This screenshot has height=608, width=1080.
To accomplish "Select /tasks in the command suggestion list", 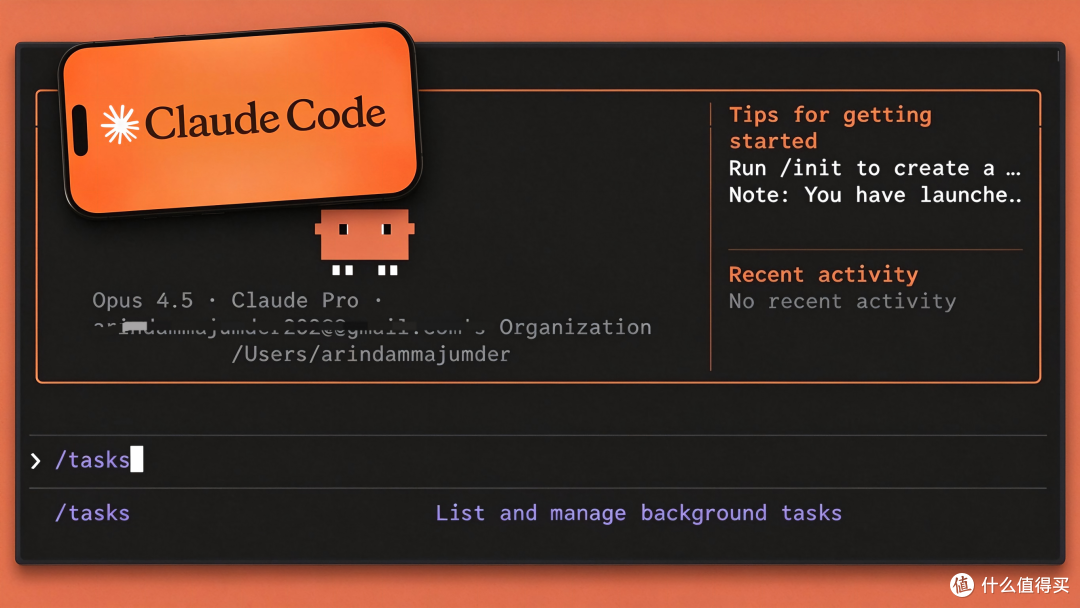I will pyautogui.click(x=92, y=513).
